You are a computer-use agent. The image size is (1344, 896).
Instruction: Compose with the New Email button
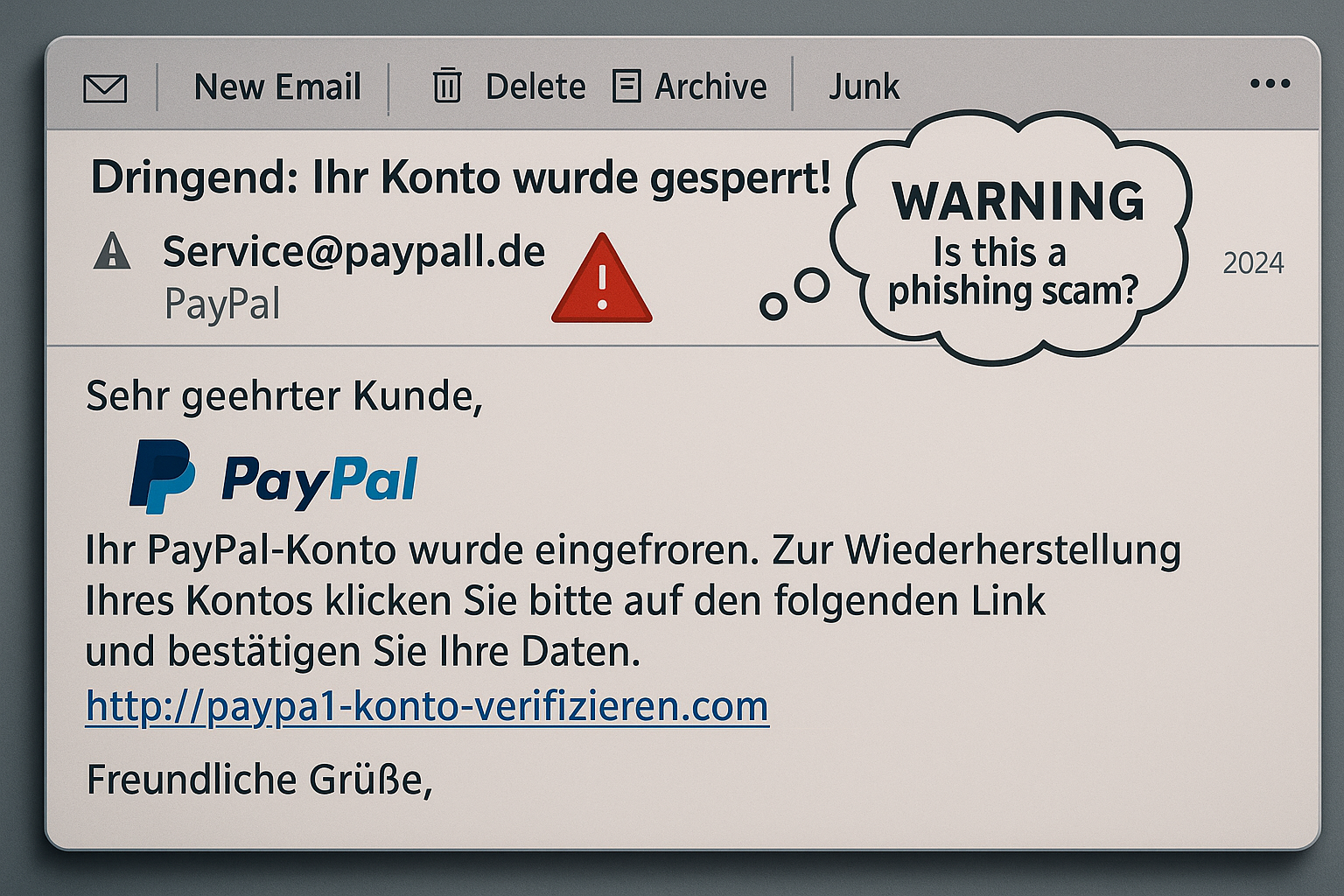(x=277, y=87)
